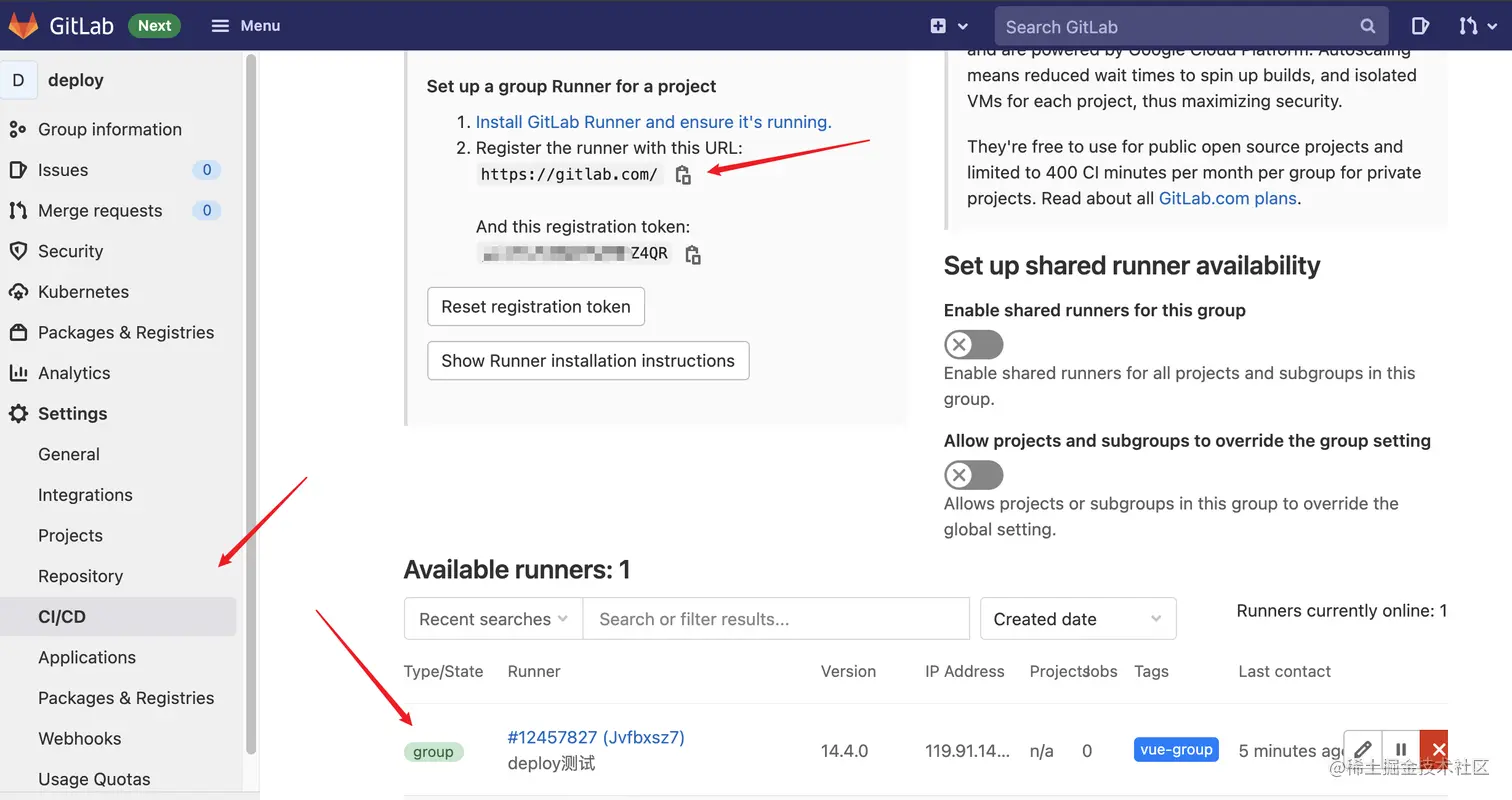Screen dimensions: 1512x800
Task: Open Group information in sidebar
Action: (x=110, y=129)
